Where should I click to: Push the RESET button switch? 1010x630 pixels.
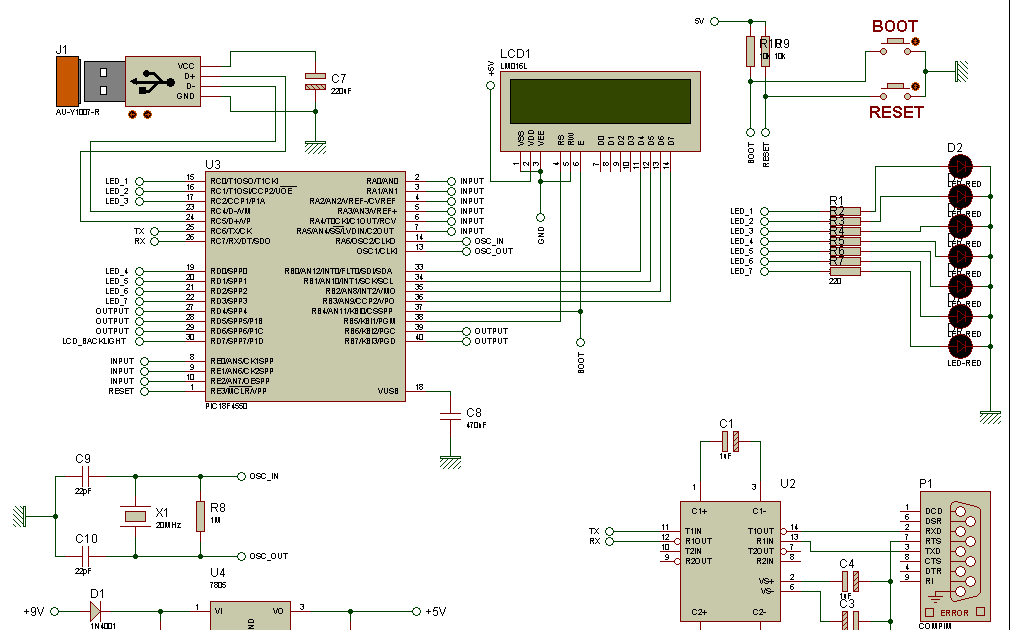pos(895,90)
